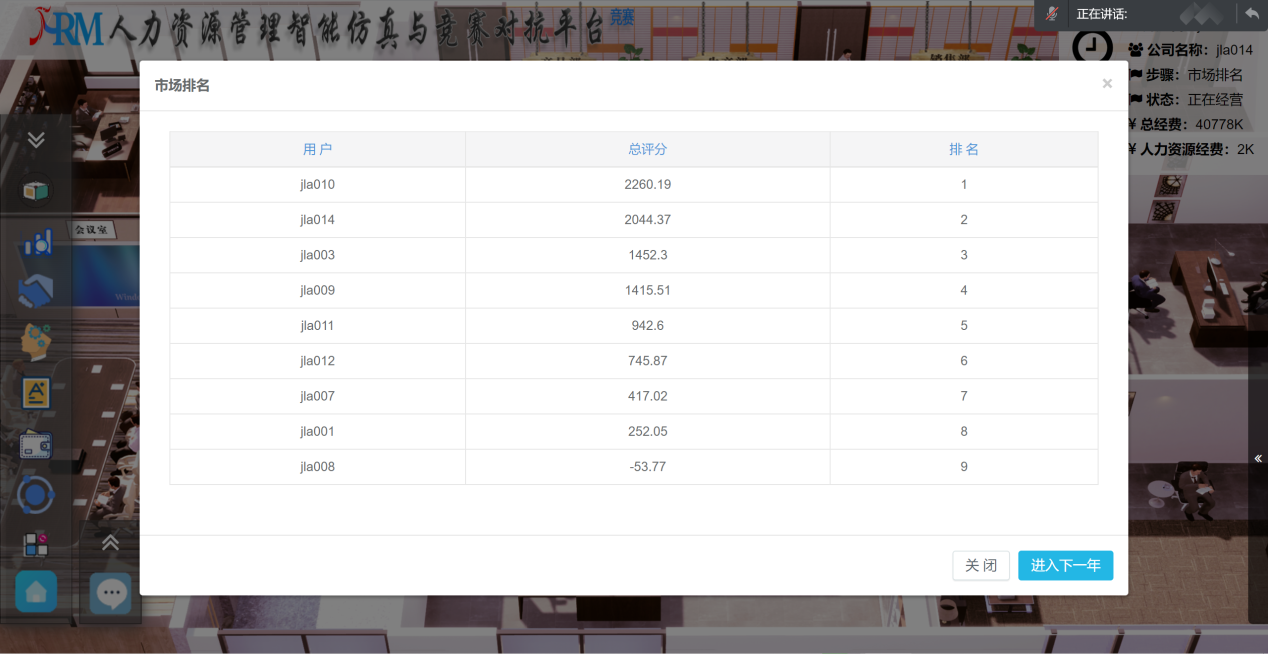Viewport: 1268px width, 654px height.
Task: Click the colored squares grid icon
Action: pyautogui.click(x=36, y=545)
